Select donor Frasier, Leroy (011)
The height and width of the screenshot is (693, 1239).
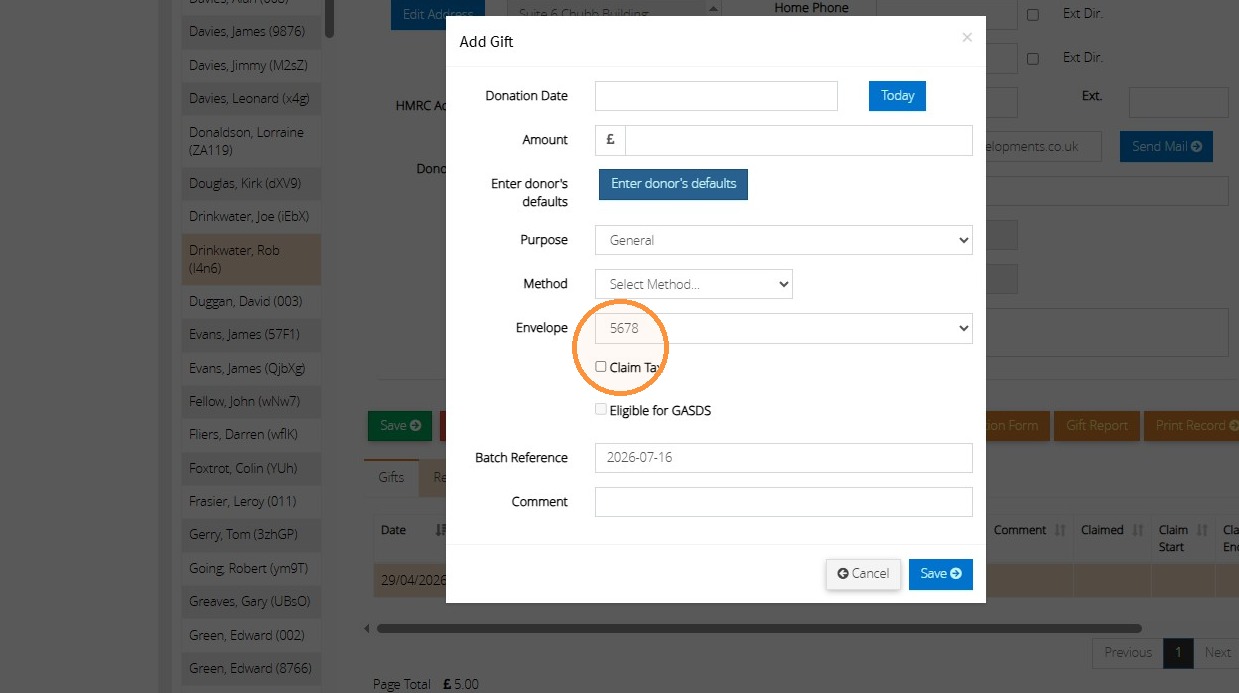251,501
